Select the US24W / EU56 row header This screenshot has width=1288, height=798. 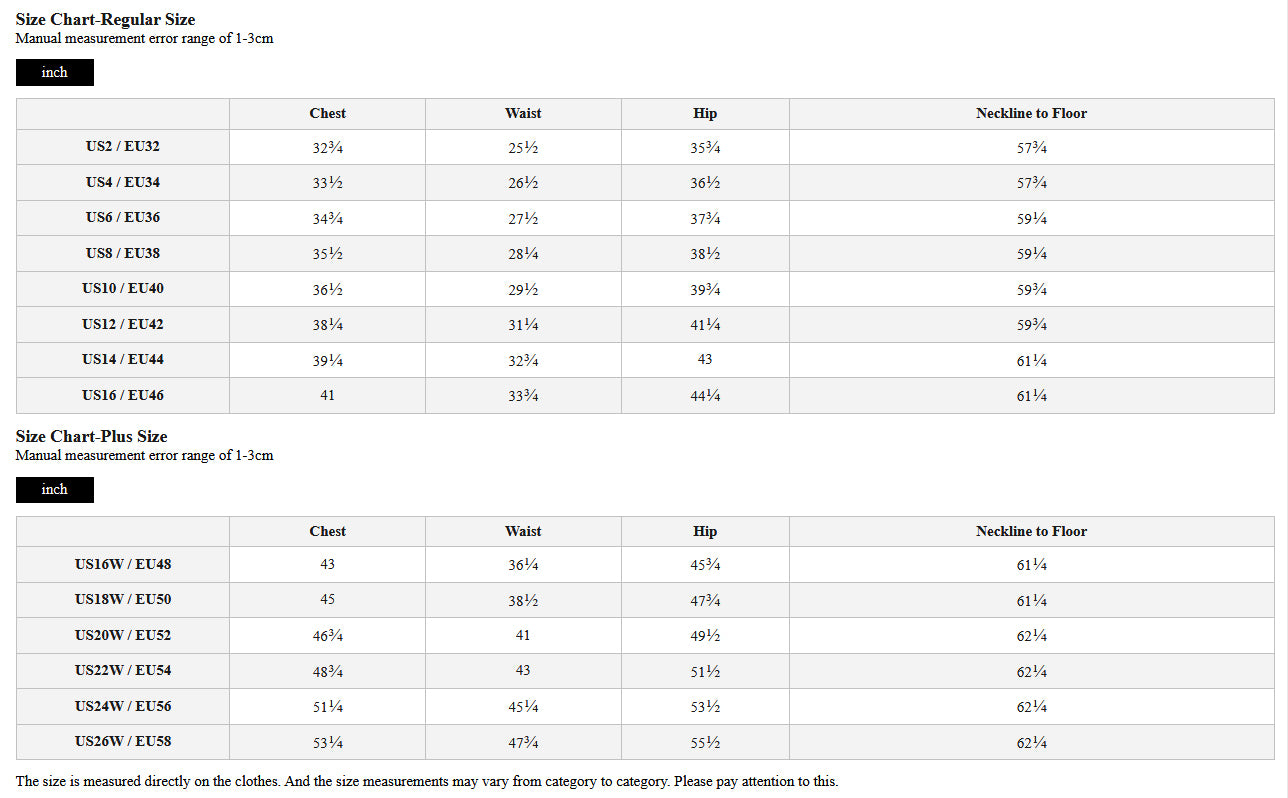point(123,706)
